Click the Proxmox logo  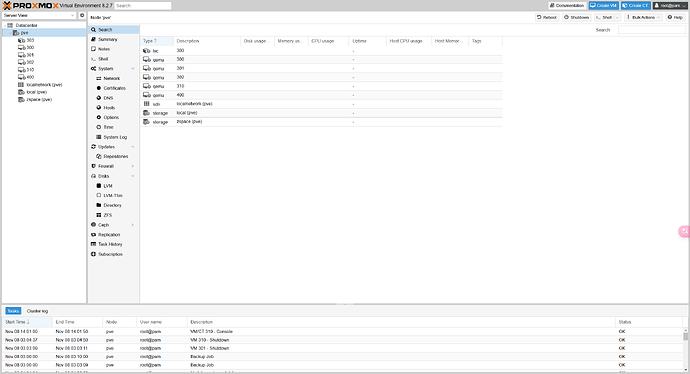pyautogui.click(x=30, y=6)
